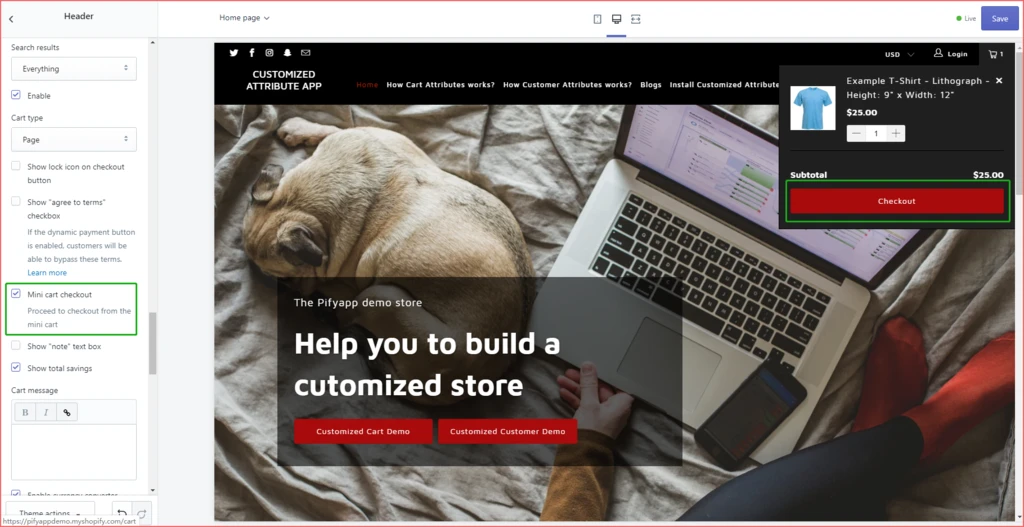The image size is (1024, 527).
Task: Uncheck the Mini cart checkout checkbox
Action: (x=16, y=293)
